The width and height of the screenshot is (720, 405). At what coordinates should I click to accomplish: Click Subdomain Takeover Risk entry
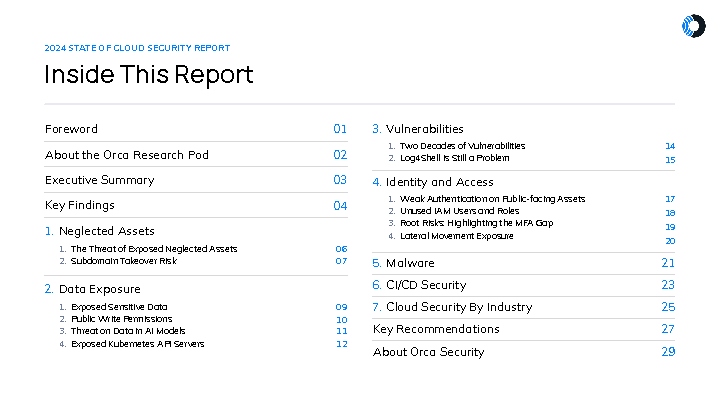[124, 260]
